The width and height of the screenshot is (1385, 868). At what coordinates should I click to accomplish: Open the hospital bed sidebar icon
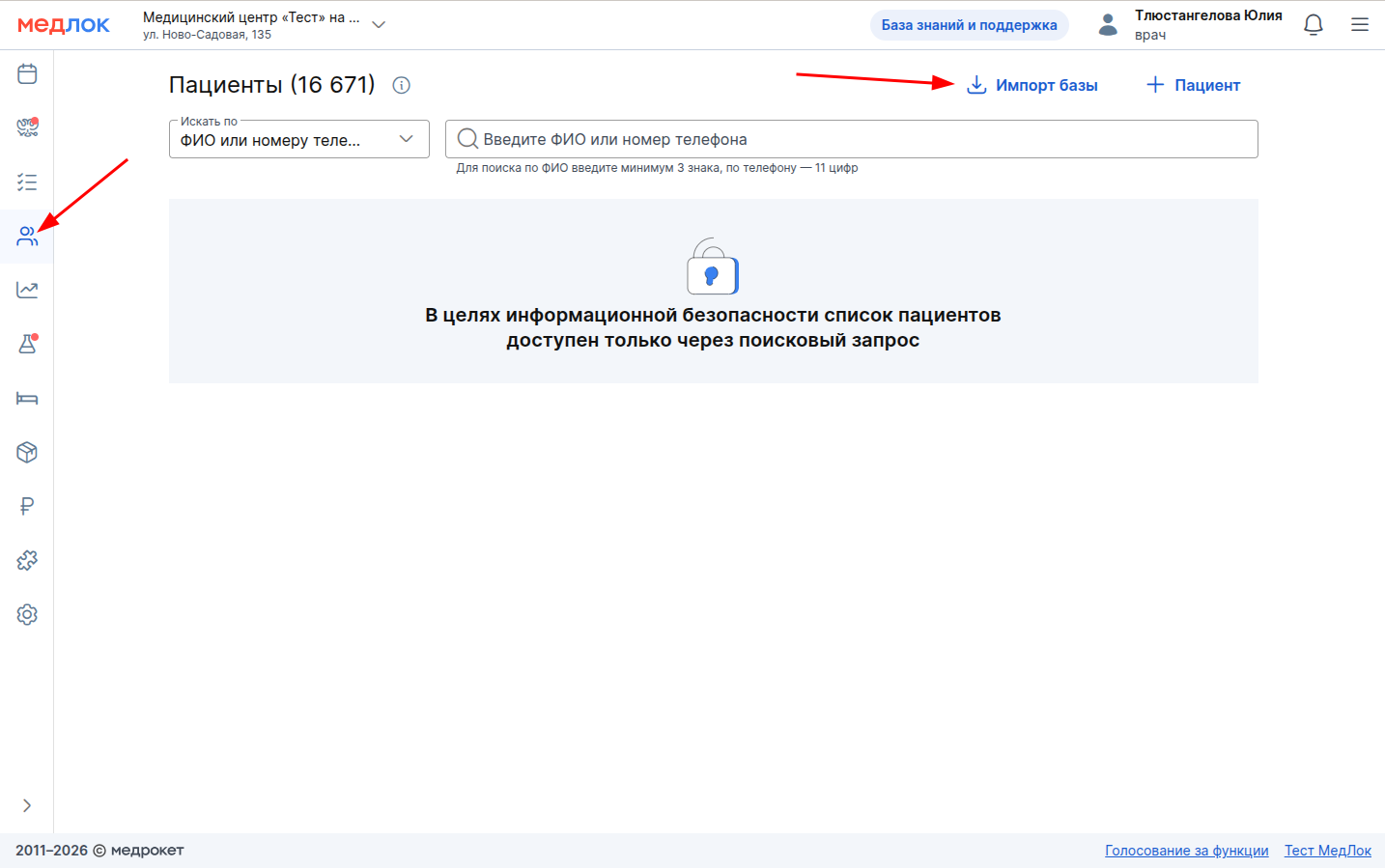[x=27, y=398]
